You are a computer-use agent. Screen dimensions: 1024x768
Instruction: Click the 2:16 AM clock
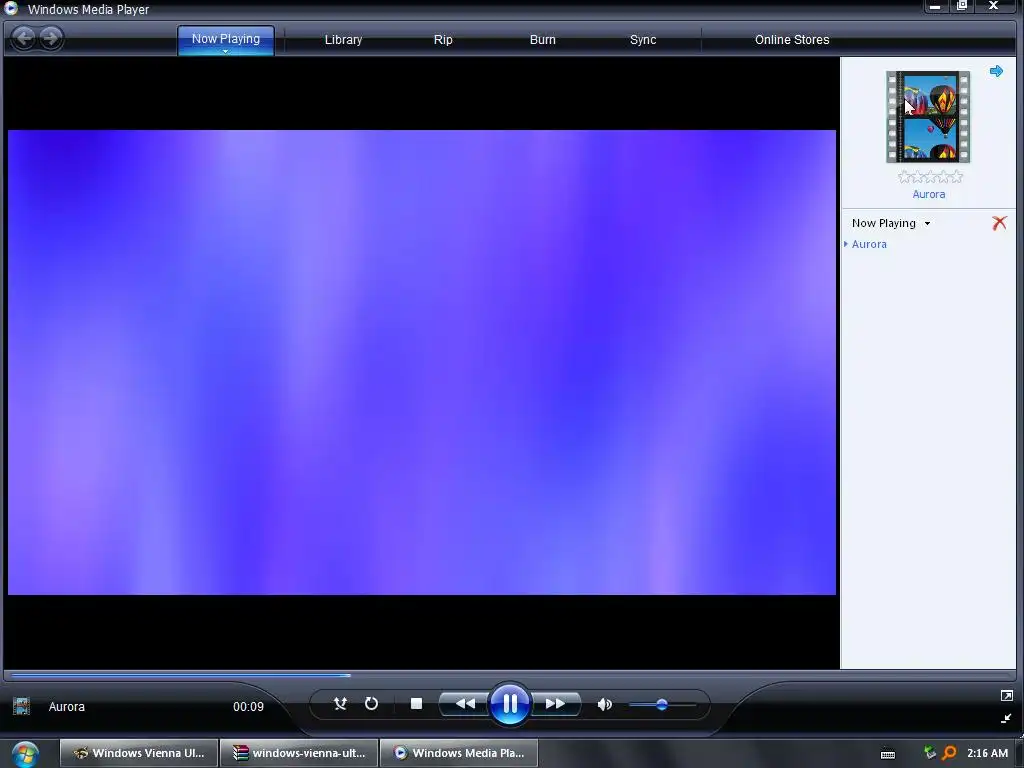pos(987,753)
